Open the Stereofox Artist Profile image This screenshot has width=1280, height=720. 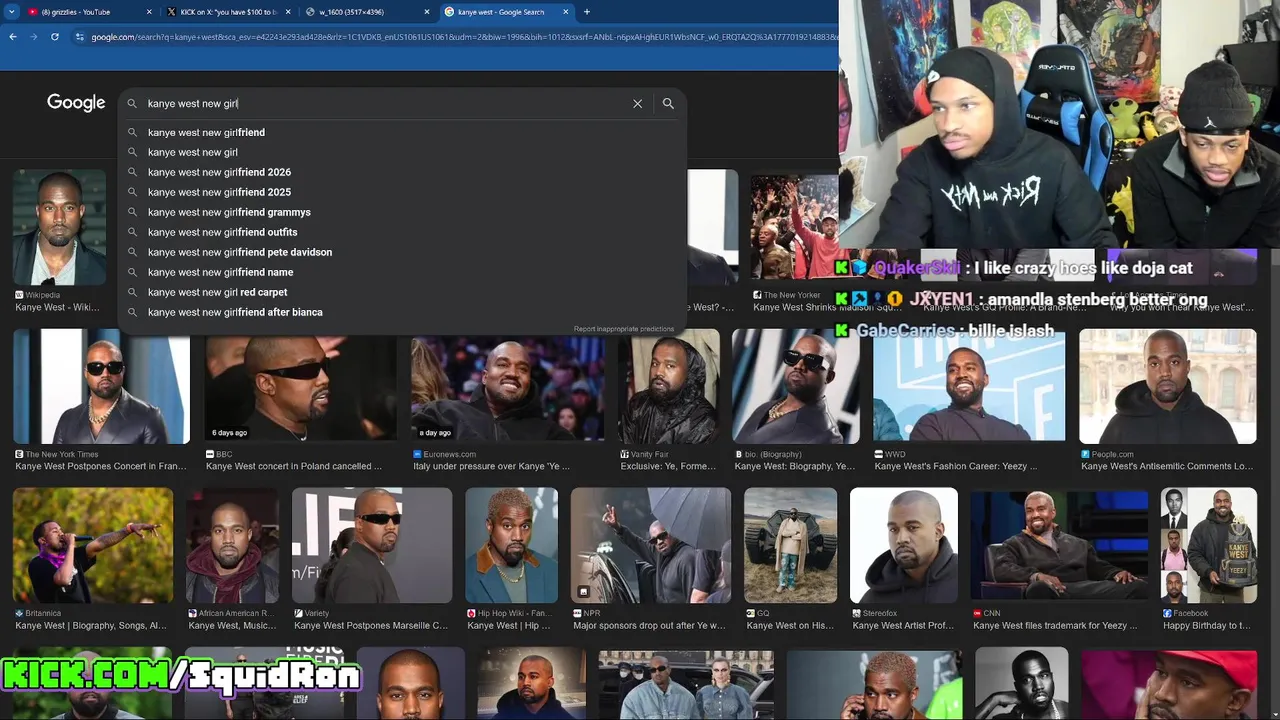point(904,545)
